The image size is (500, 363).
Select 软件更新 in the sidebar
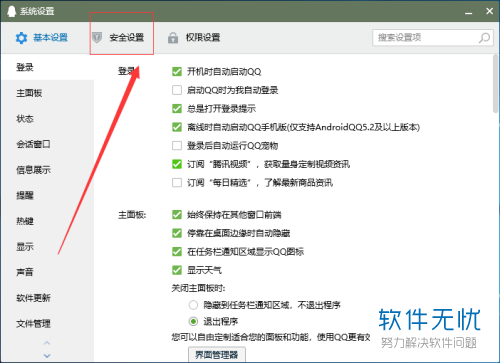pos(47,298)
